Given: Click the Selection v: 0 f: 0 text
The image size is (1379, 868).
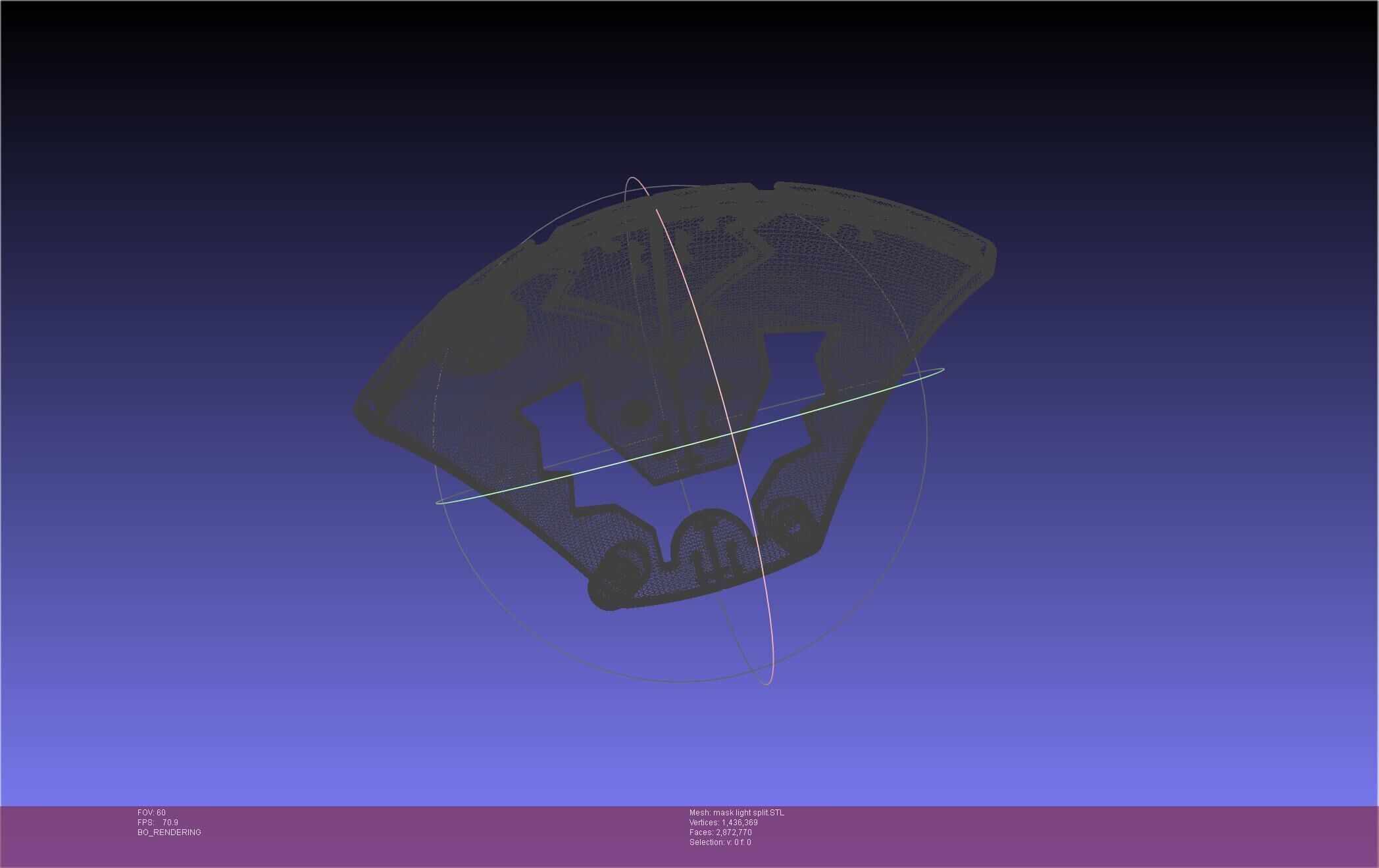Looking at the screenshot, I should [x=720, y=842].
